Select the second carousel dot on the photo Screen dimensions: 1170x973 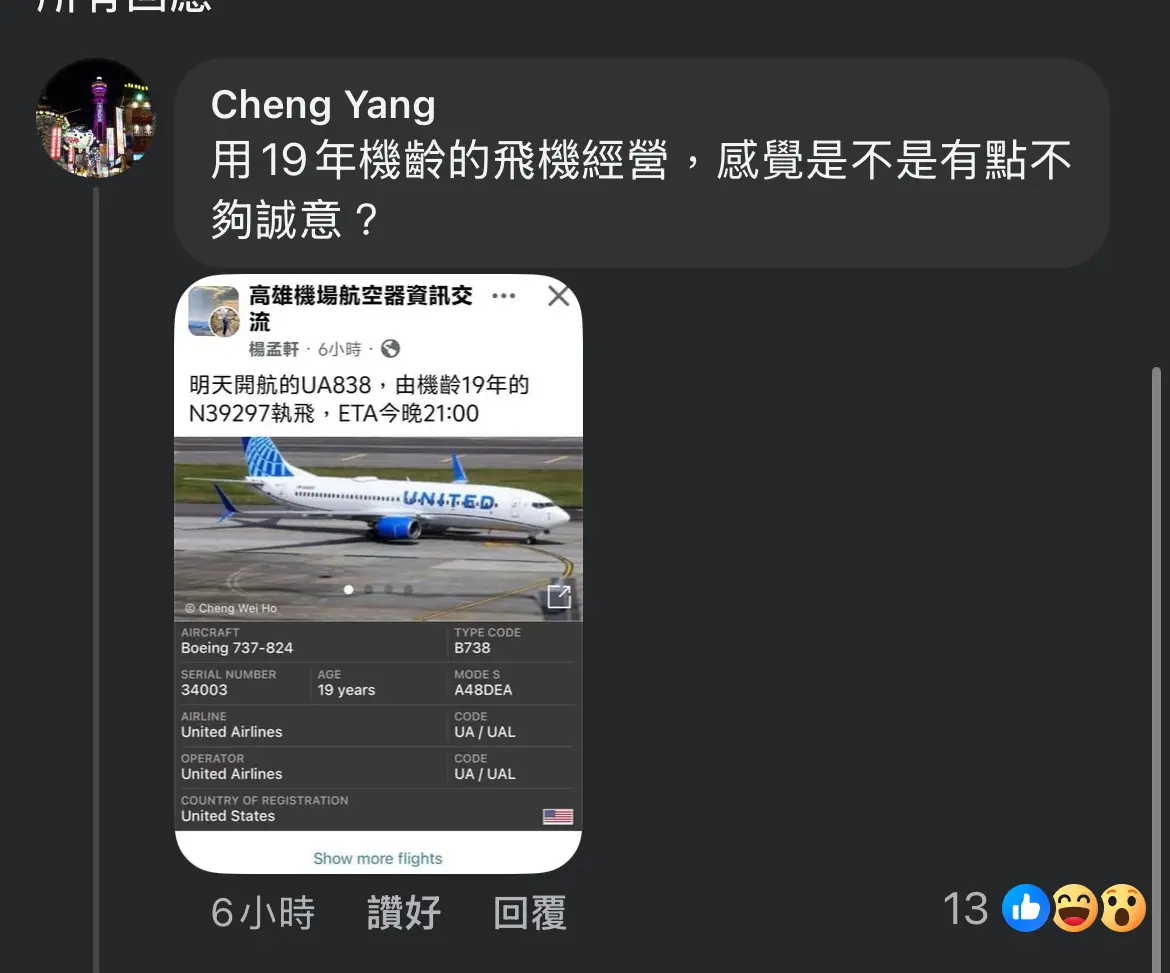point(369,589)
